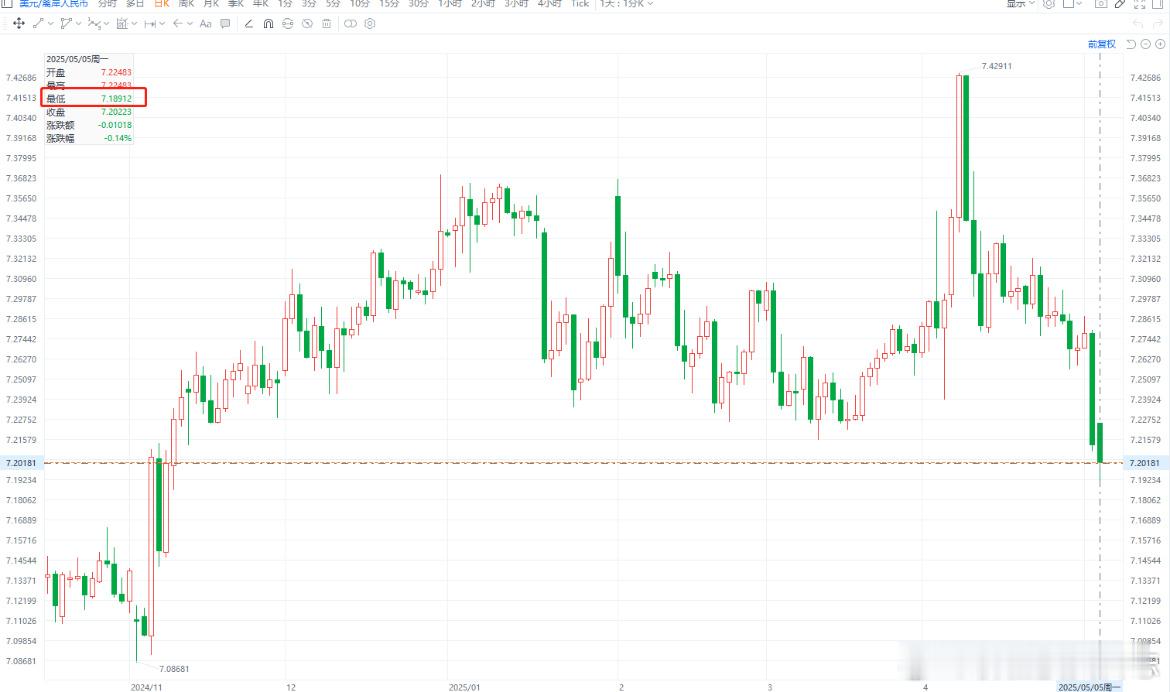
Task: Open range measure tool dropdown arrow
Action: click(162, 24)
